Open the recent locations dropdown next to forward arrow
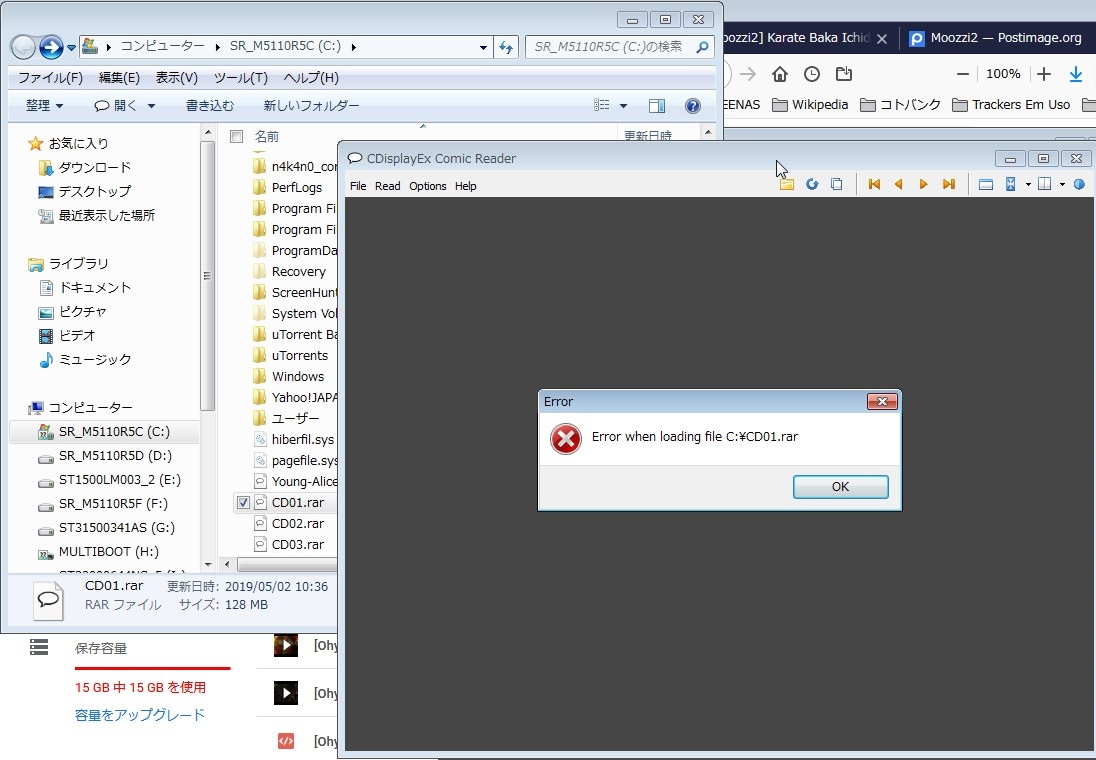Screen dimensions: 1096x760 pos(71,48)
